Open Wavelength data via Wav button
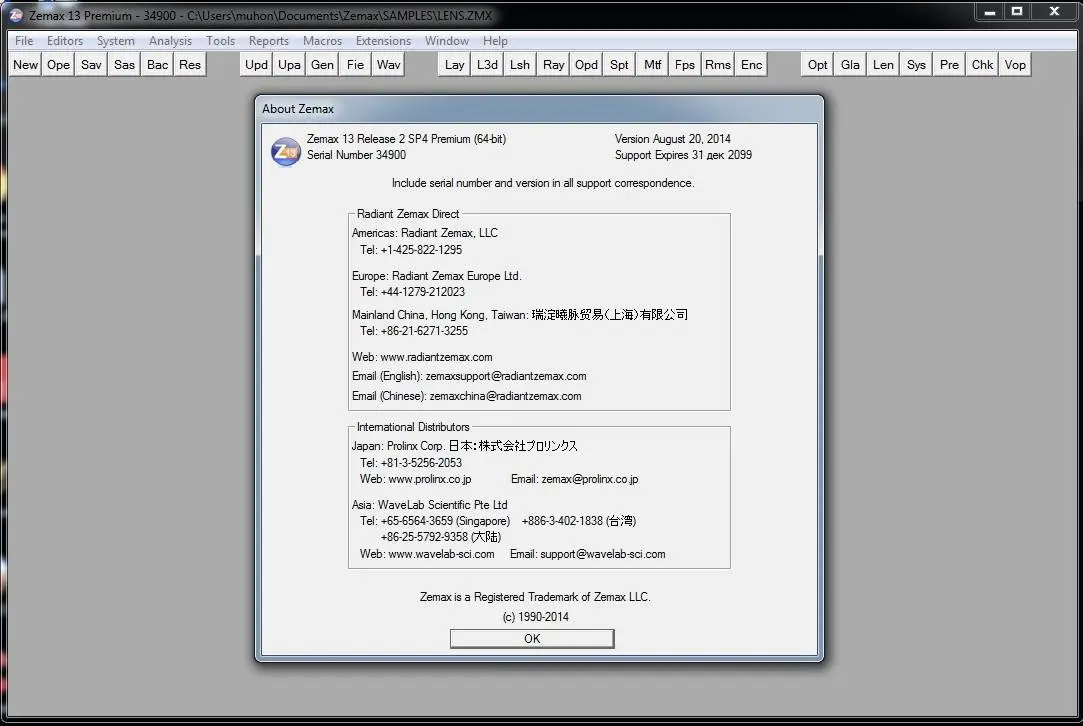Screen dimensions: 1083x726 389,65
